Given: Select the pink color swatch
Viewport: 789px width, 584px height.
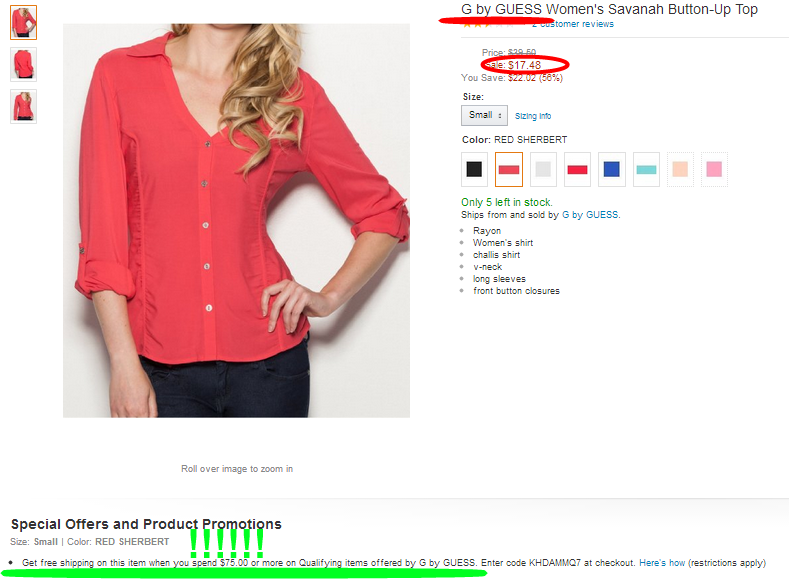Looking at the screenshot, I should (x=714, y=170).
